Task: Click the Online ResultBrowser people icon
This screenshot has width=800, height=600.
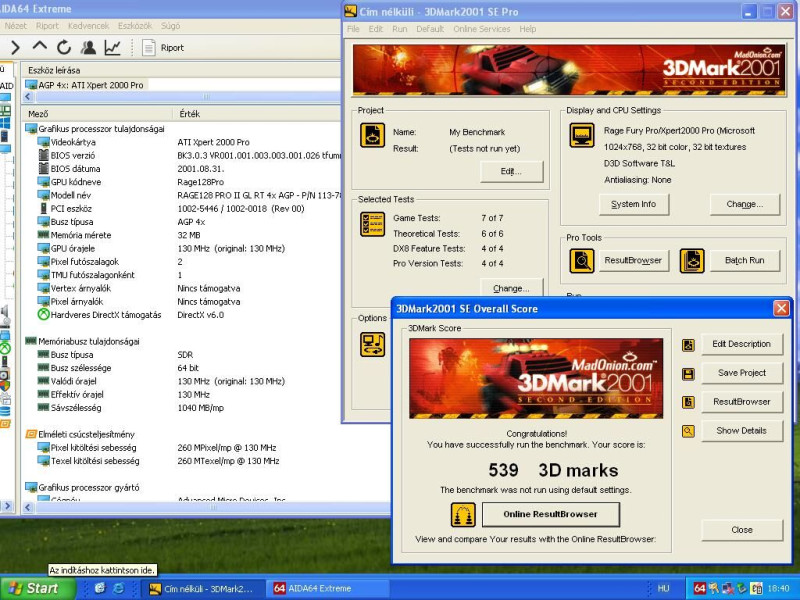Action: tap(463, 514)
